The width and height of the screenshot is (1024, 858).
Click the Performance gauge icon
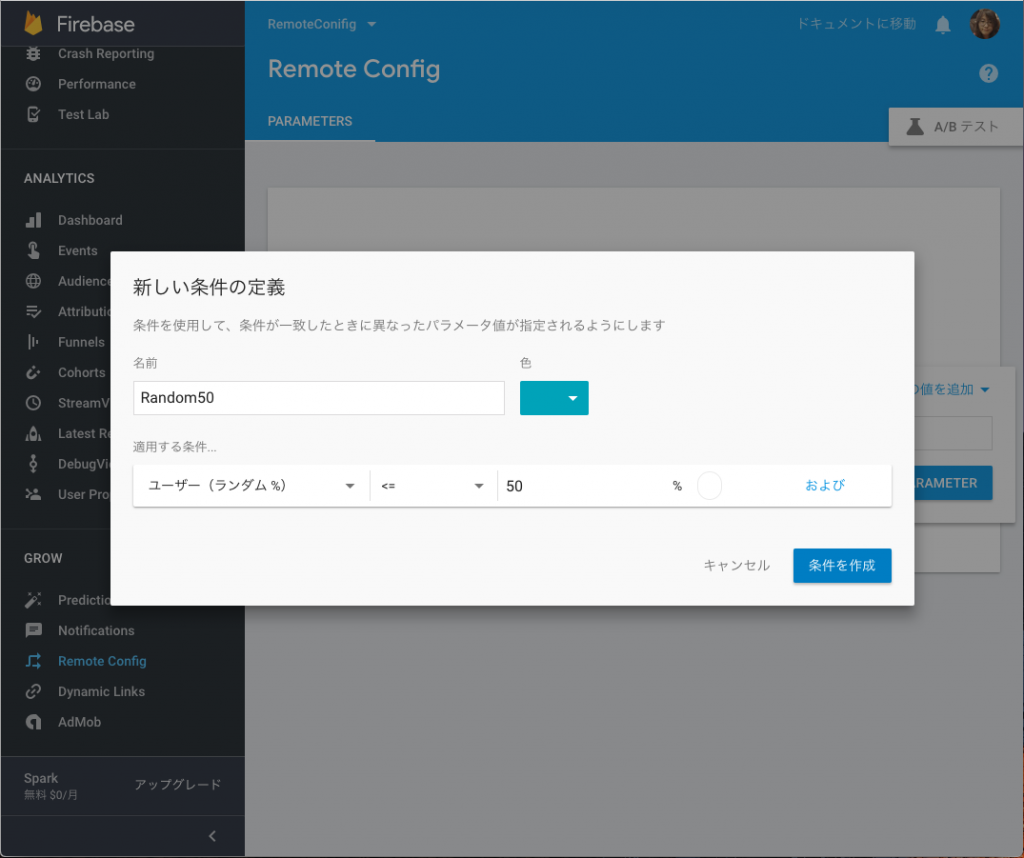(x=33, y=84)
